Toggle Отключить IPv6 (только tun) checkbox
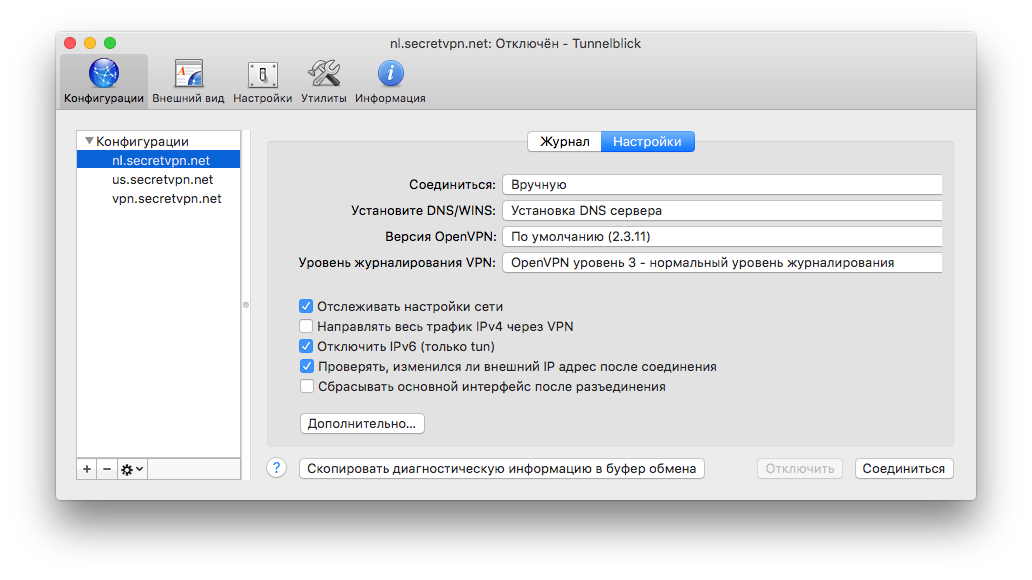This screenshot has height=580, width=1032. (306, 346)
